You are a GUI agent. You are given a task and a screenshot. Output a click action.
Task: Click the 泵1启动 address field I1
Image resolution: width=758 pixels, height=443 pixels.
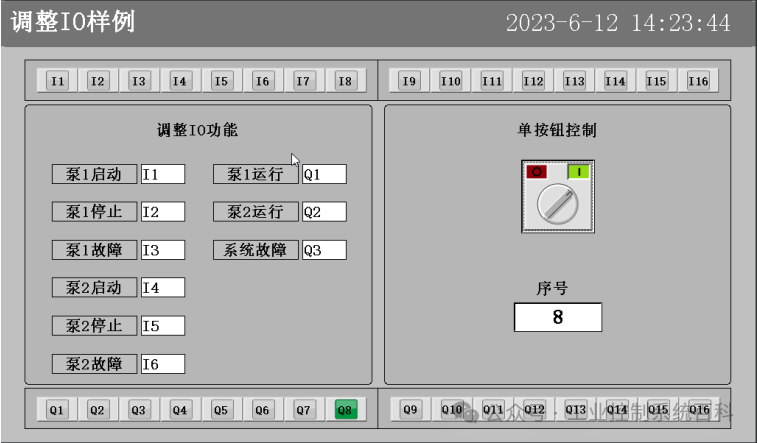(163, 174)
